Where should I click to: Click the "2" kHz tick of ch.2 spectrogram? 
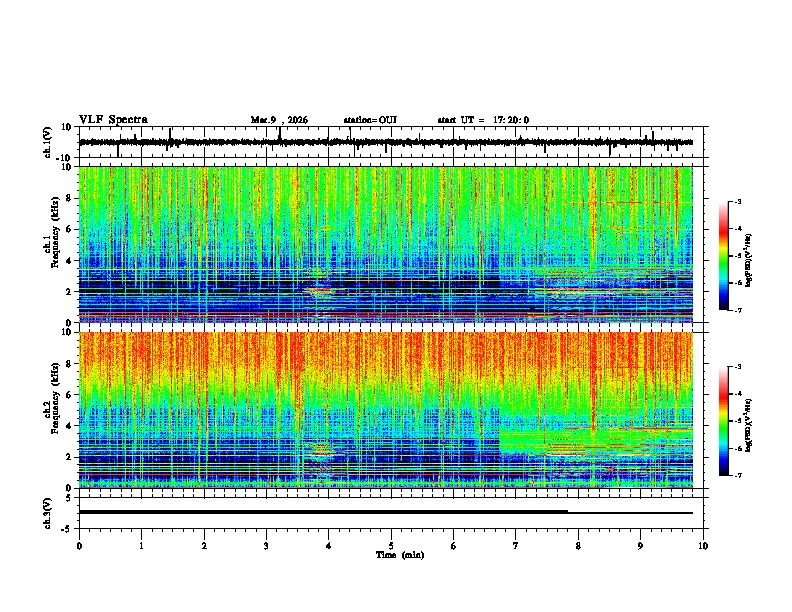(x=70, y=457)
